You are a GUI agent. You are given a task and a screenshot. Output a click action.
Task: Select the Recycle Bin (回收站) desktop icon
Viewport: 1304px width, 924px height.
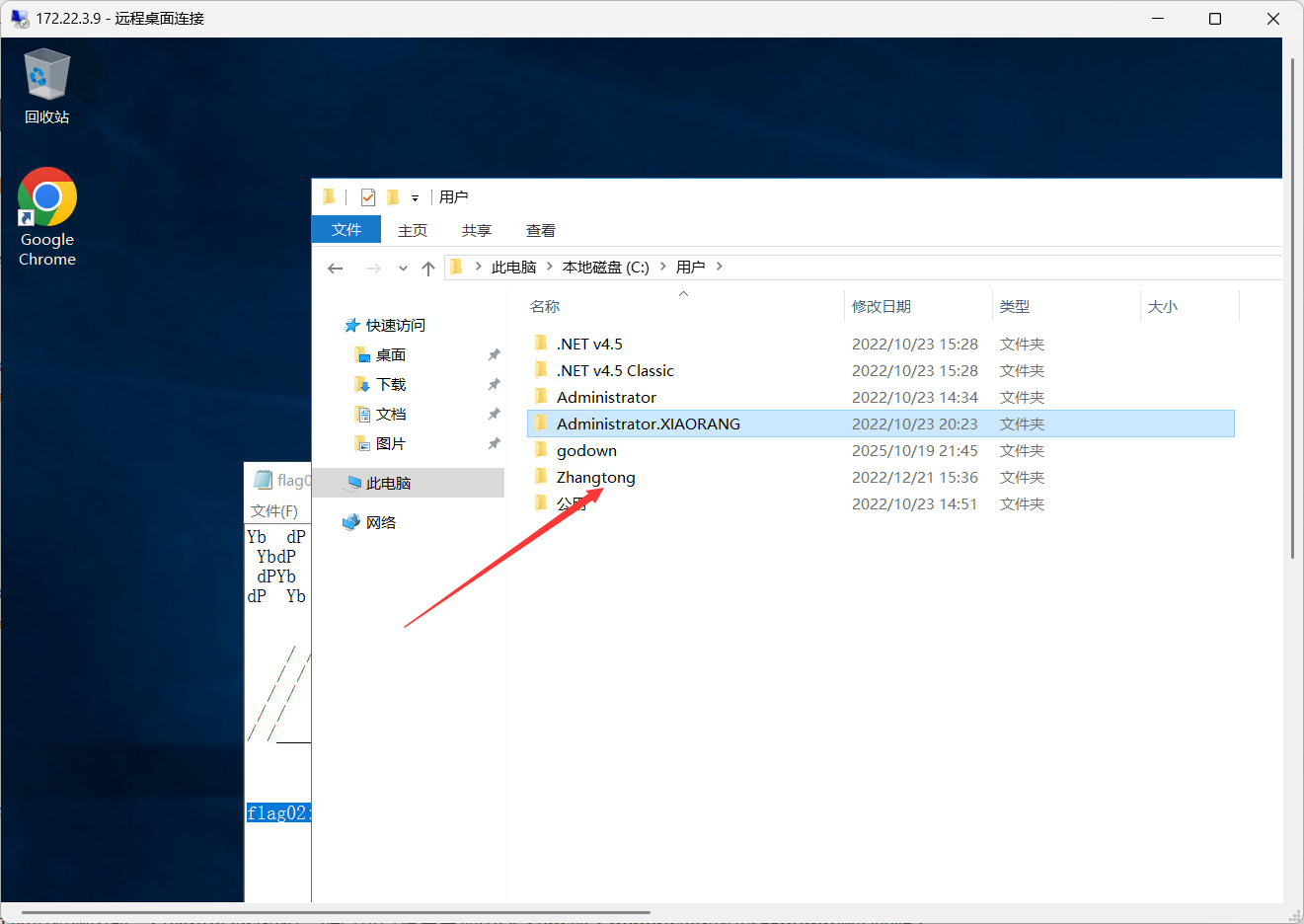[46, 77]
